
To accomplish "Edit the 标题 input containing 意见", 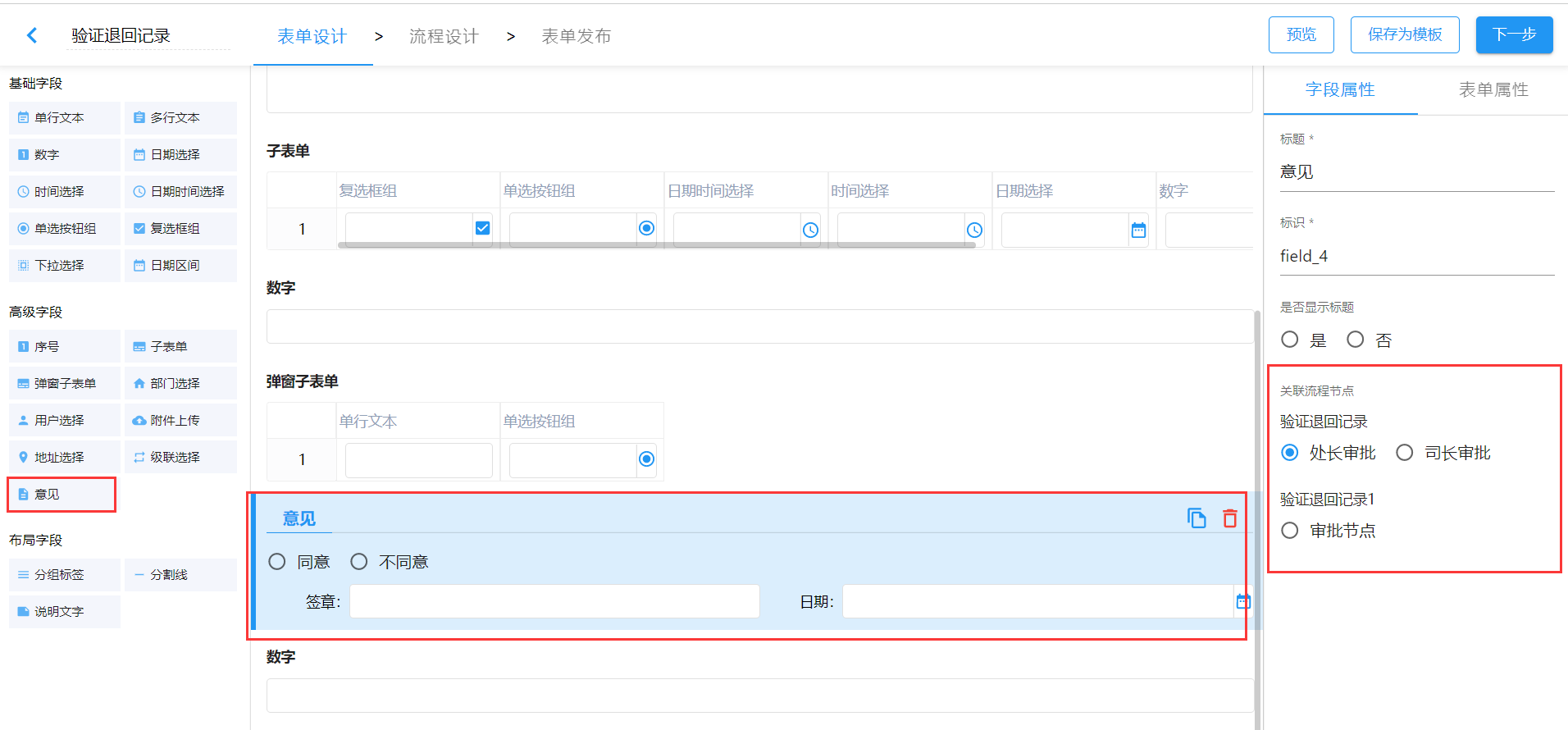I will click(1417, 172).
